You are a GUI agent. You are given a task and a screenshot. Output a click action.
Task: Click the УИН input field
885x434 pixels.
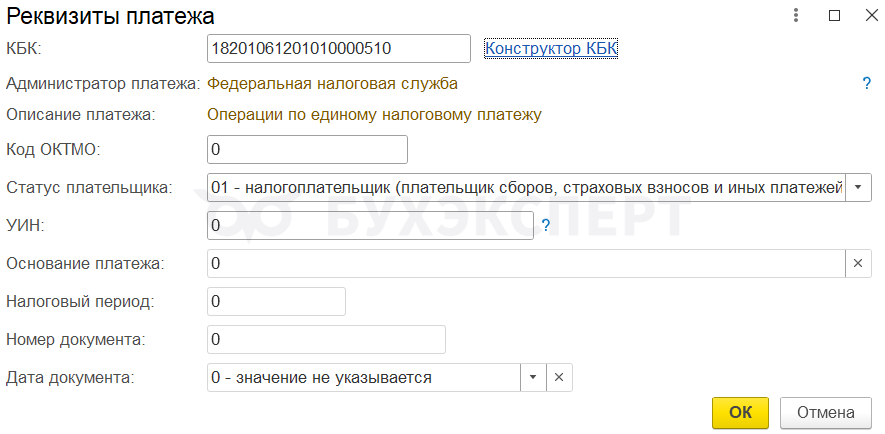(370, 225)
